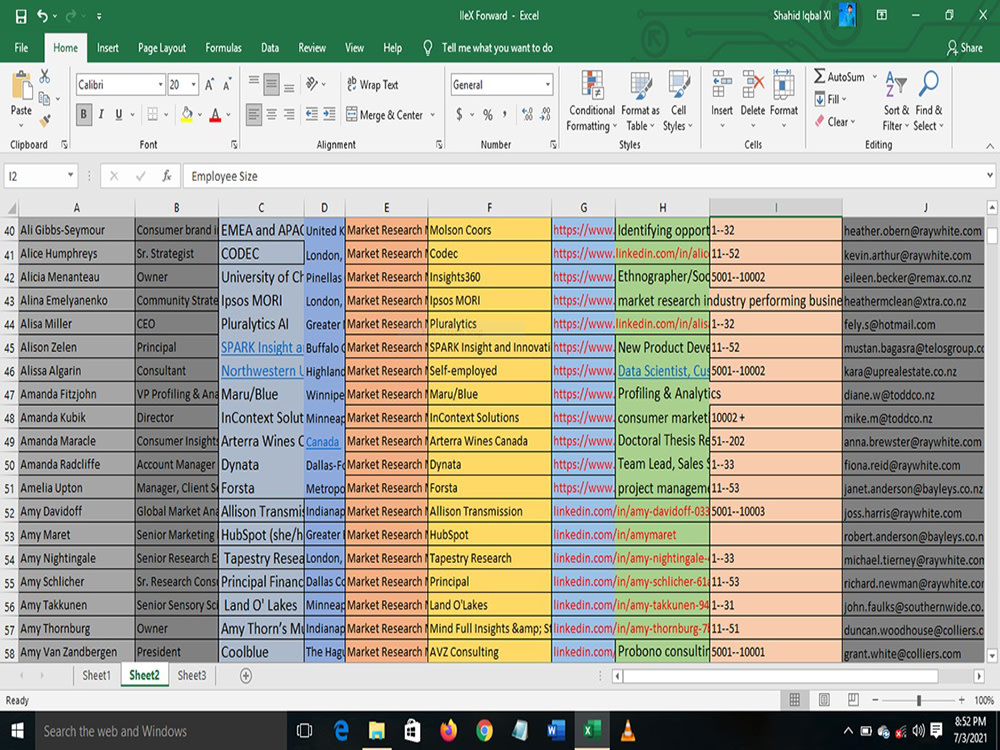Open Conditional Formatting

click(x=592, y=101)
